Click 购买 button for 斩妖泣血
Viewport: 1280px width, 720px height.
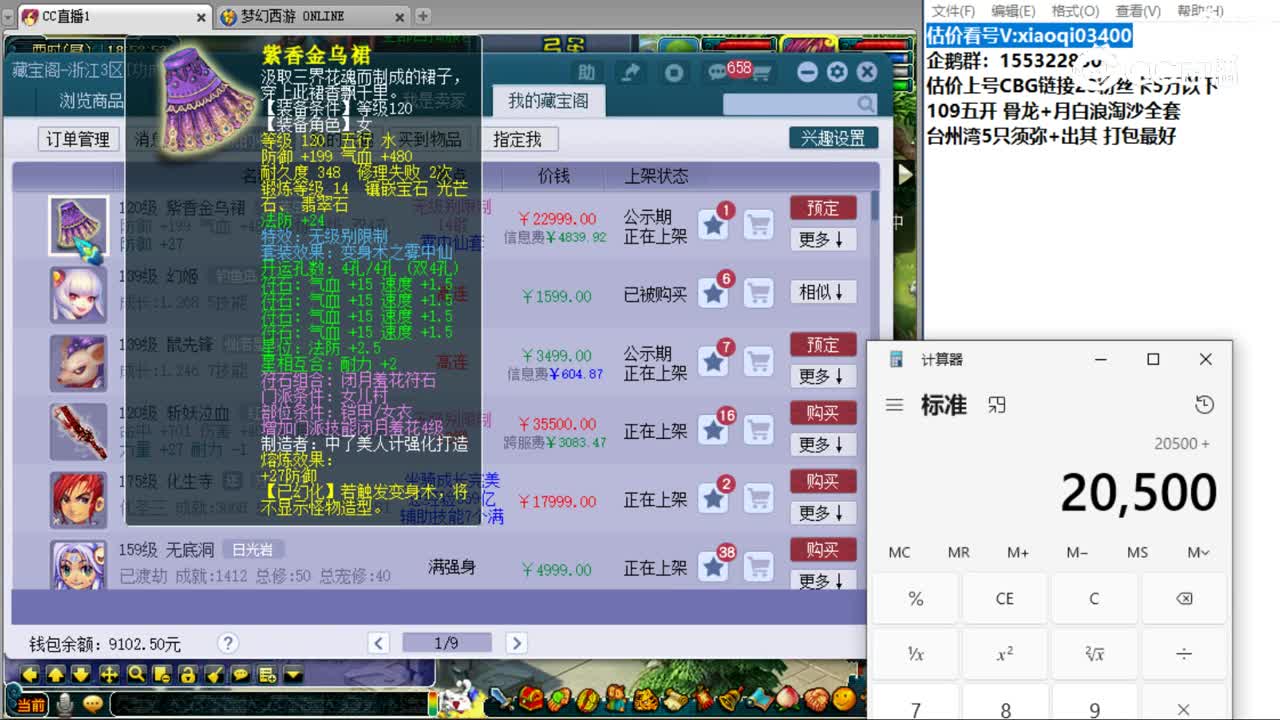tap(823, 413)
